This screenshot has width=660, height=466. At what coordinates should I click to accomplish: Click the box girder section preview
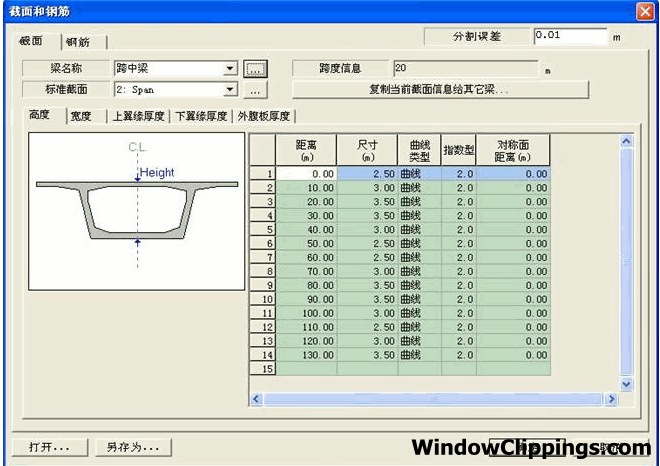pyautogui.click(x=136, y=211)
